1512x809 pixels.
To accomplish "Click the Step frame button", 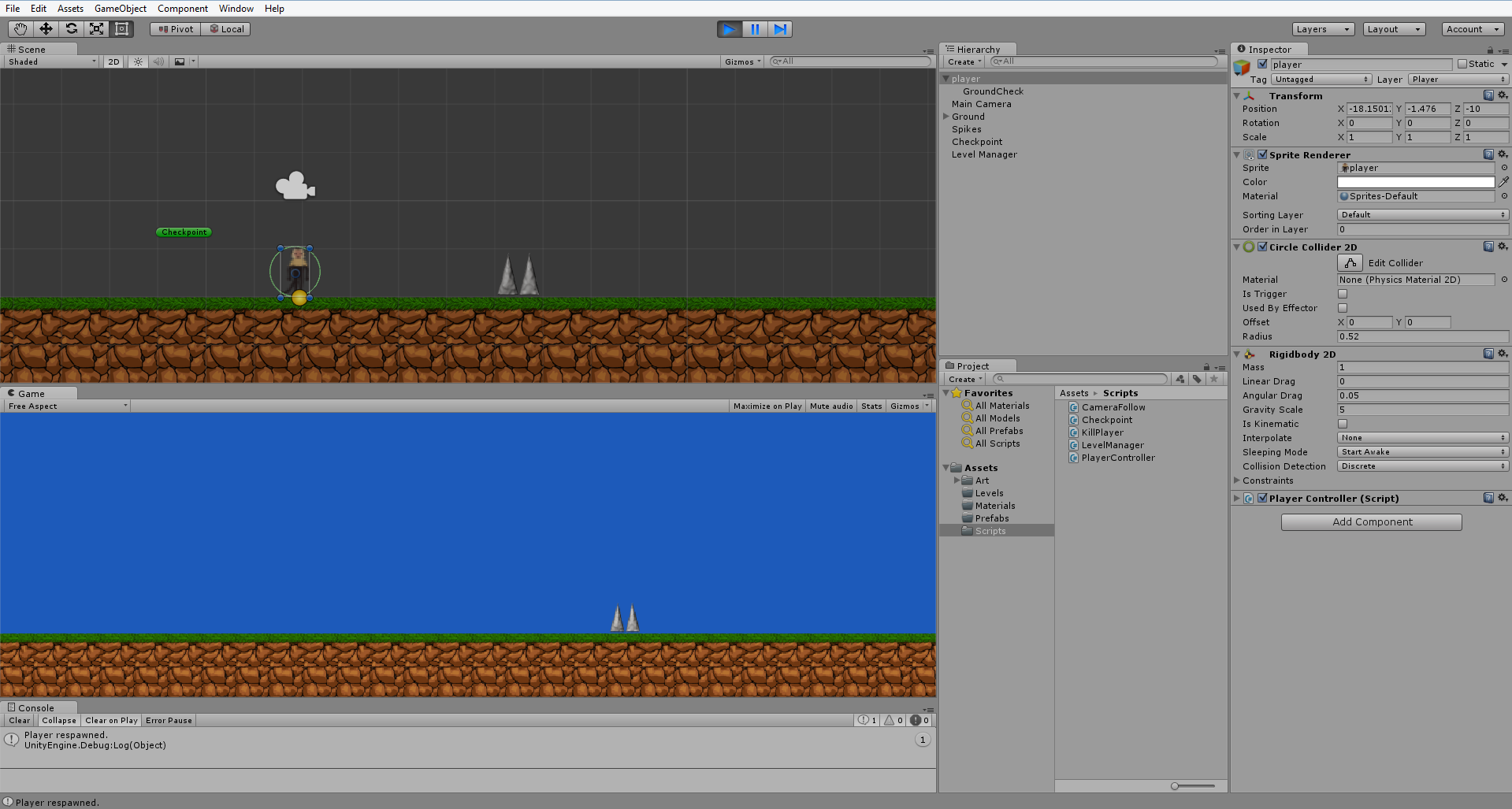I will [780, 29].
